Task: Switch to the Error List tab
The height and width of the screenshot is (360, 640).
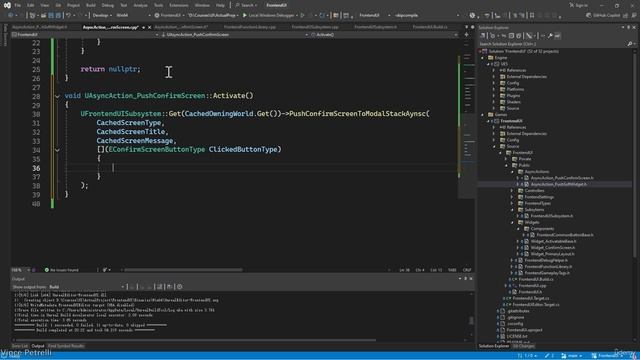Action: [20, 346]
